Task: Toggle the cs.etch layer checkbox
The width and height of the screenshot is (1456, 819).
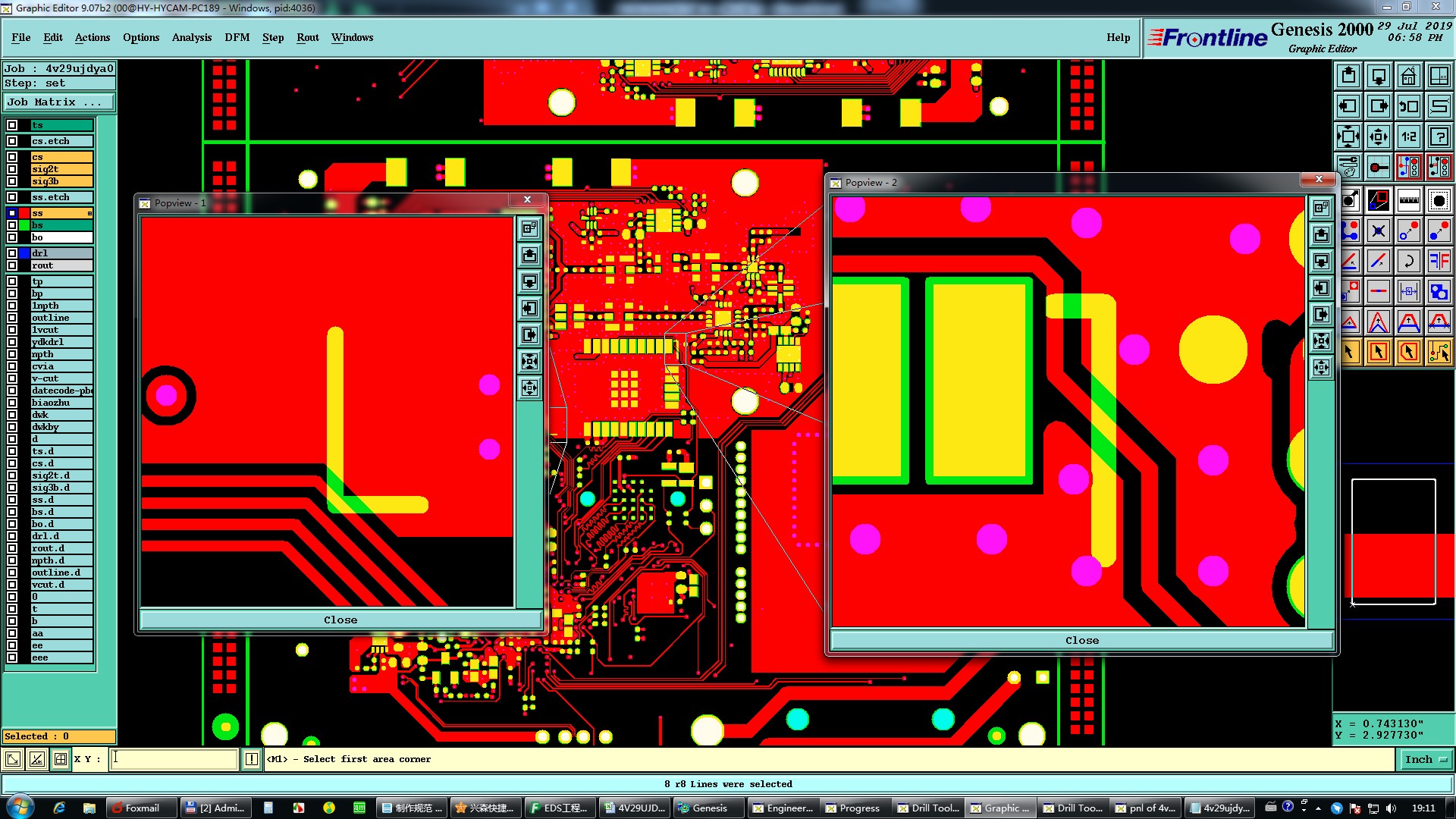Action: tap(12, 141)
